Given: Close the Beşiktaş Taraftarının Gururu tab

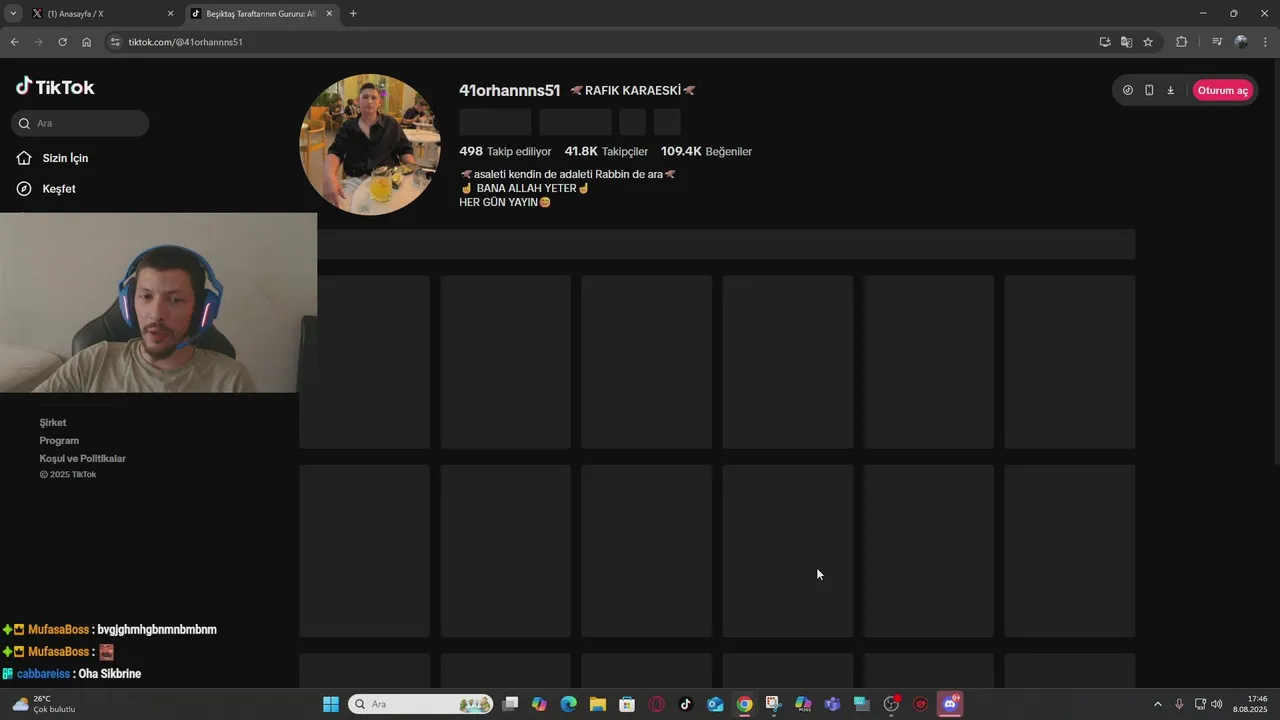Looking at the screenshot, I should (x=329, y=14).
